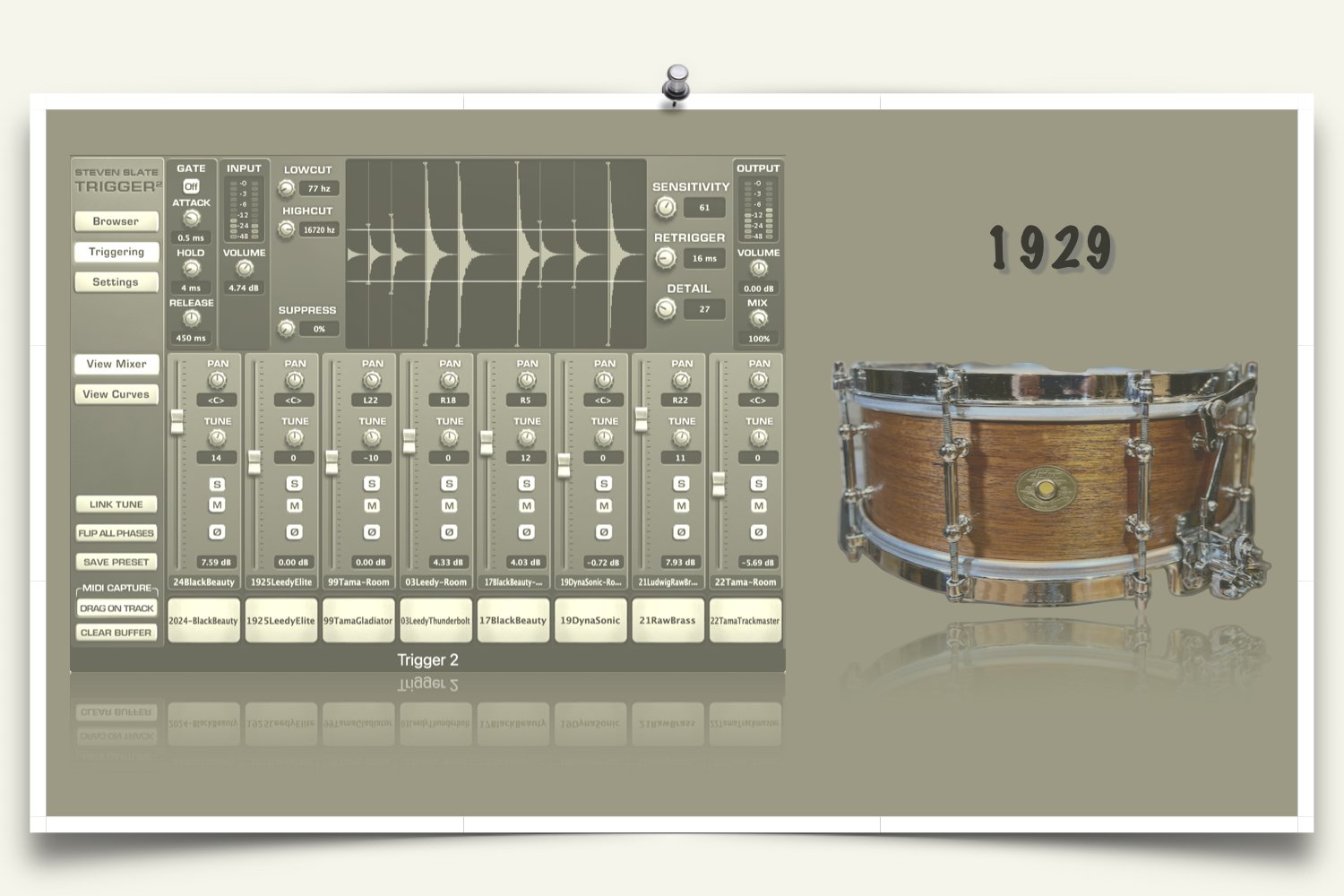This screenshot has height=896, width=1344.
Task: Open the Browser page
Action: [x=116, y=221]
